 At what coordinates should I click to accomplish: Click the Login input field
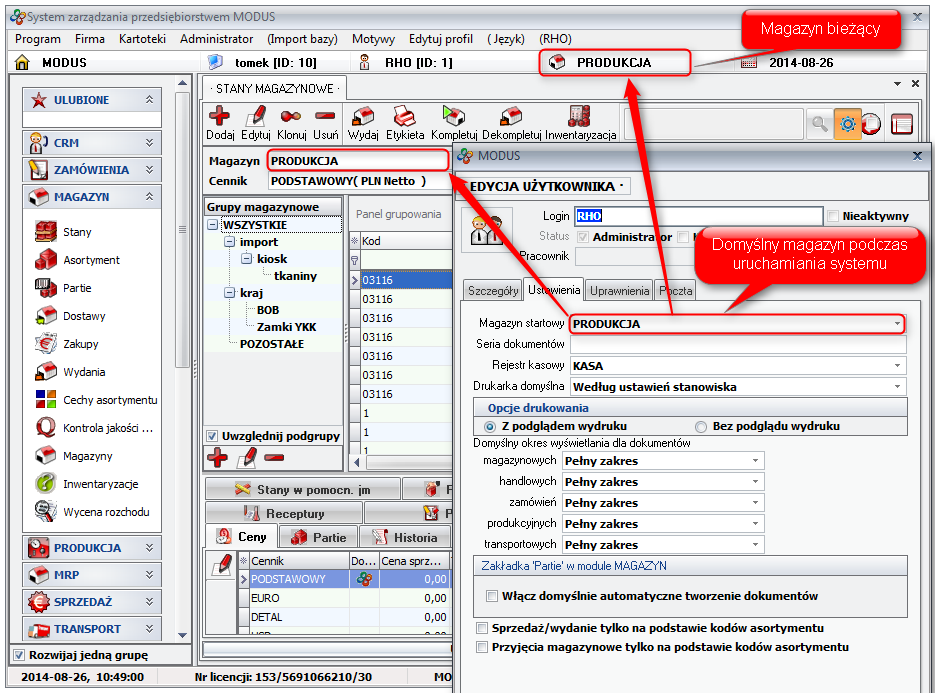tap(698, 216)
